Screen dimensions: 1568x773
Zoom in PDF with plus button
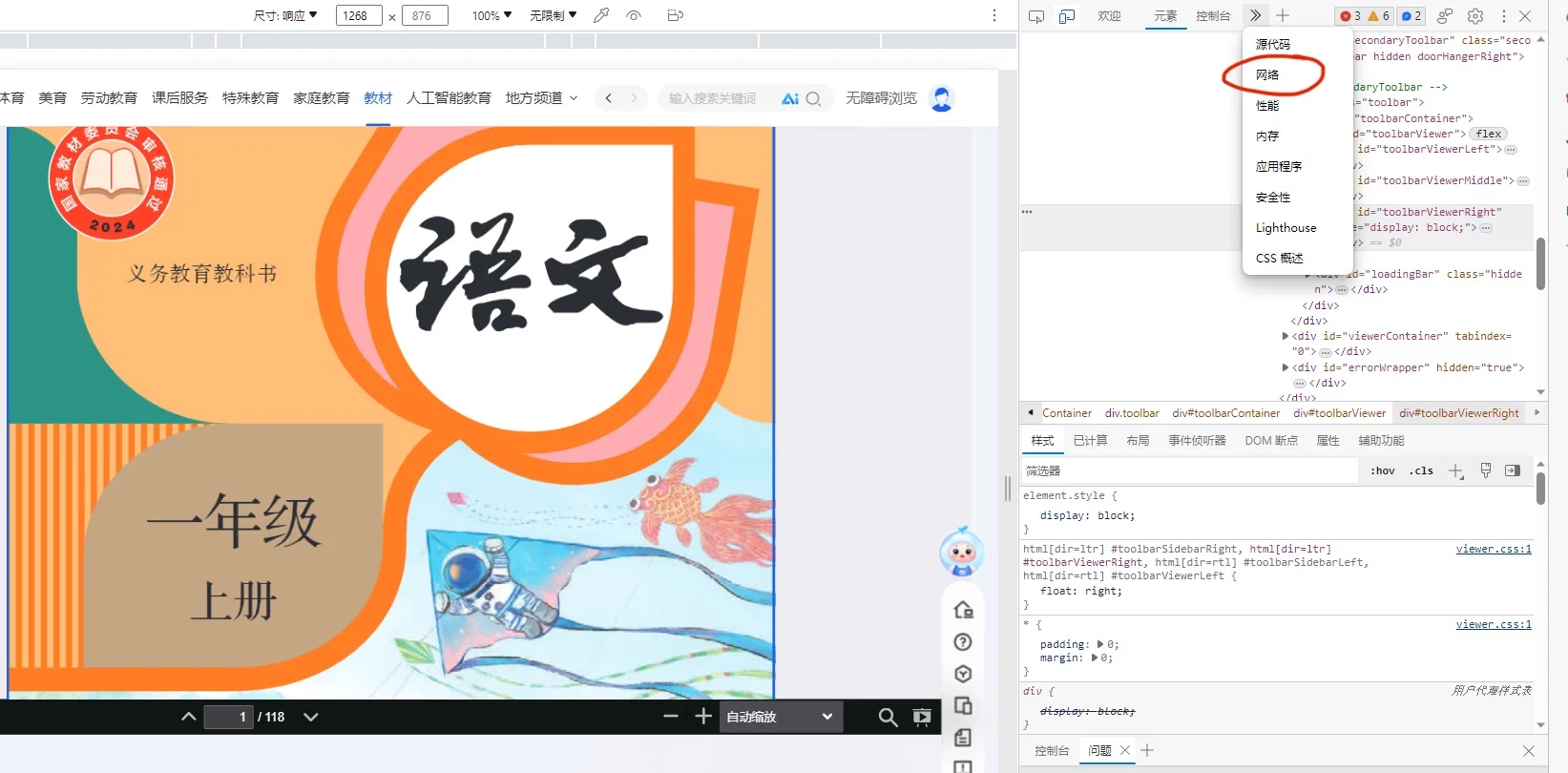(703, 717)
